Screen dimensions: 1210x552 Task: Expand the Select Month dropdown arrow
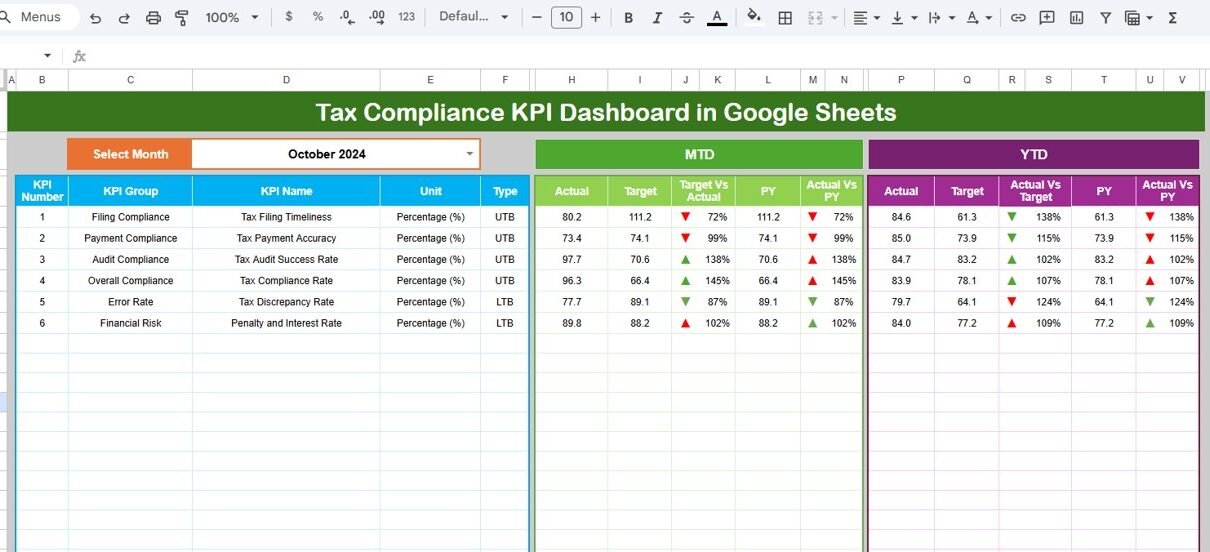(469, 154)
